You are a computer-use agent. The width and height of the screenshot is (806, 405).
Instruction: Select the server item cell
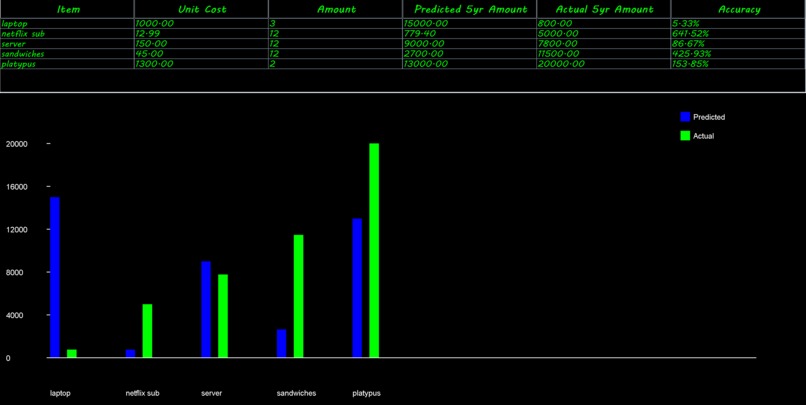(67, 44)
